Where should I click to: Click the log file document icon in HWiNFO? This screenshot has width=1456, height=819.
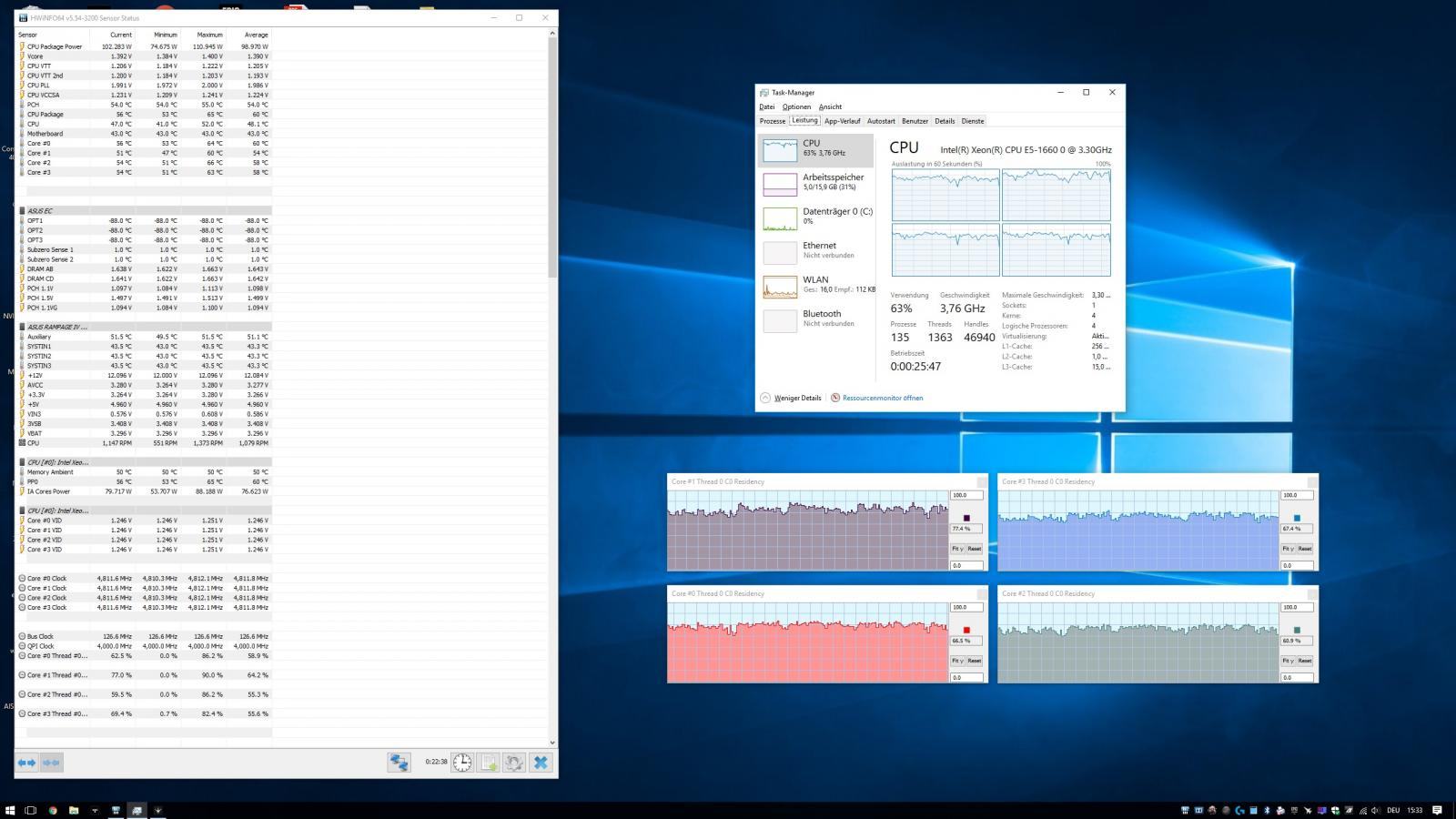[489, 763]
